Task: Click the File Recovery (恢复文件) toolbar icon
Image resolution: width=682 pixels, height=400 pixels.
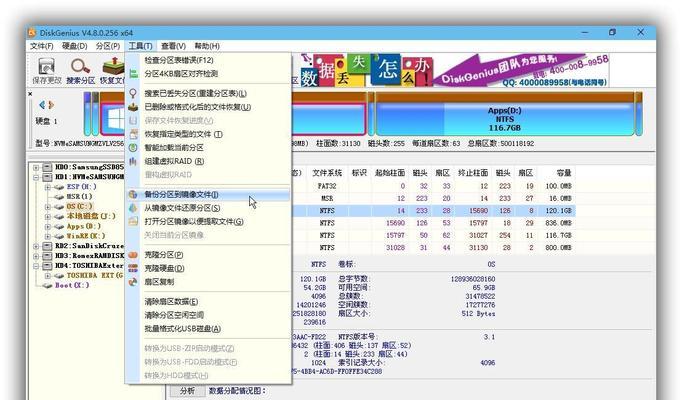Action: coord(113,67)
